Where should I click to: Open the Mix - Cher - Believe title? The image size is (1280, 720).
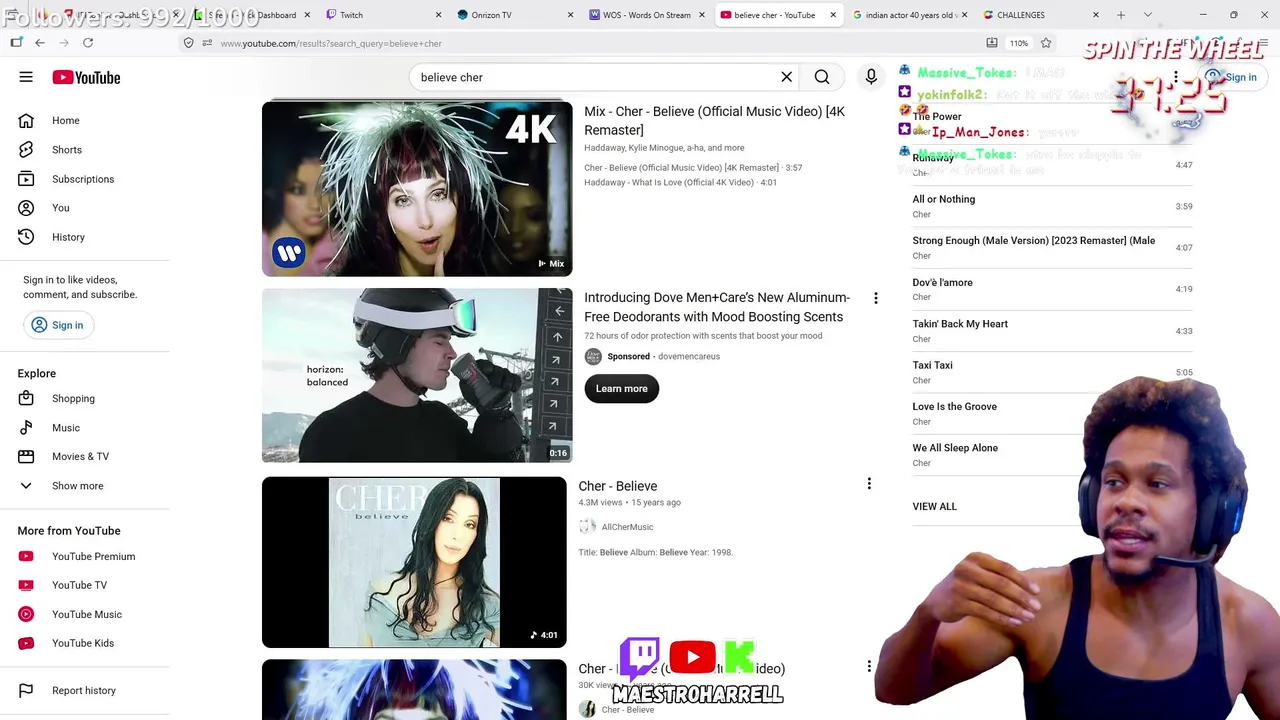[x=714, y=121]
